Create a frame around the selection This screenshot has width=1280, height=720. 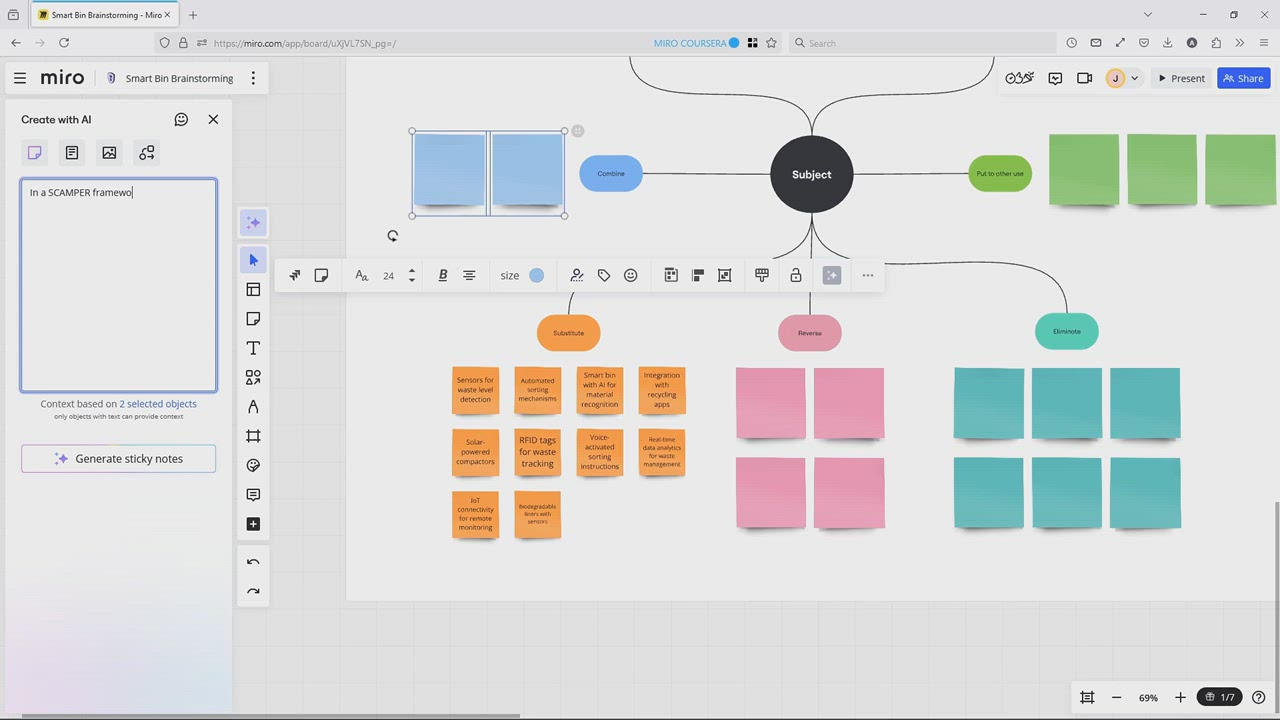[x=725, y=275]
